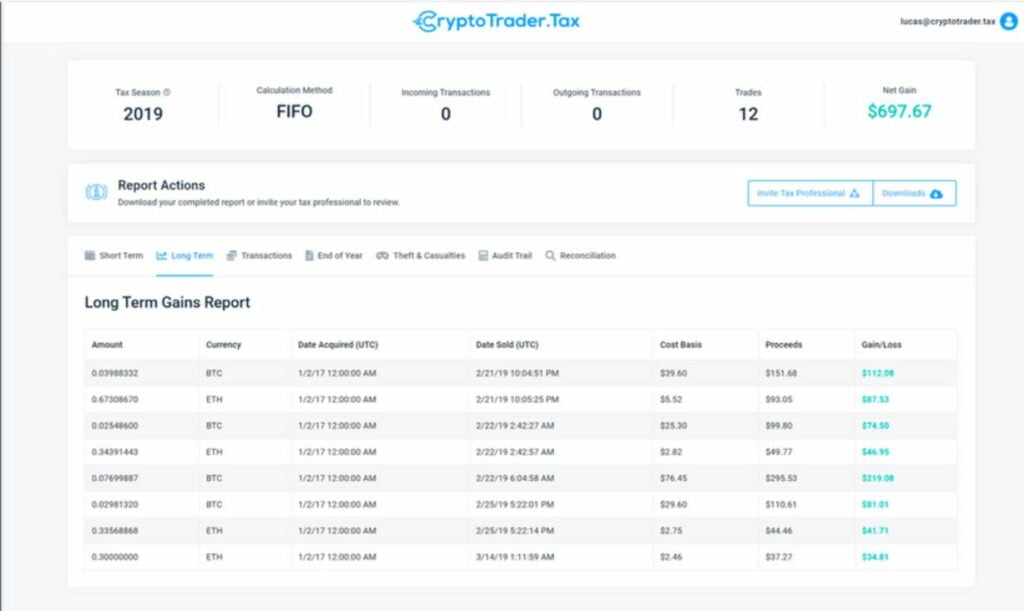Click the Invite Tax Professional button
Image resolution: width=1024 pixels, height=611 pixels.
click(x=810, y=193)
